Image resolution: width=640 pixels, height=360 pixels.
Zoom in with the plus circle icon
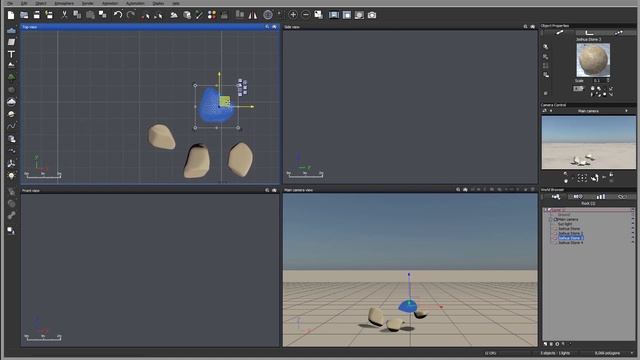point(293,15)
